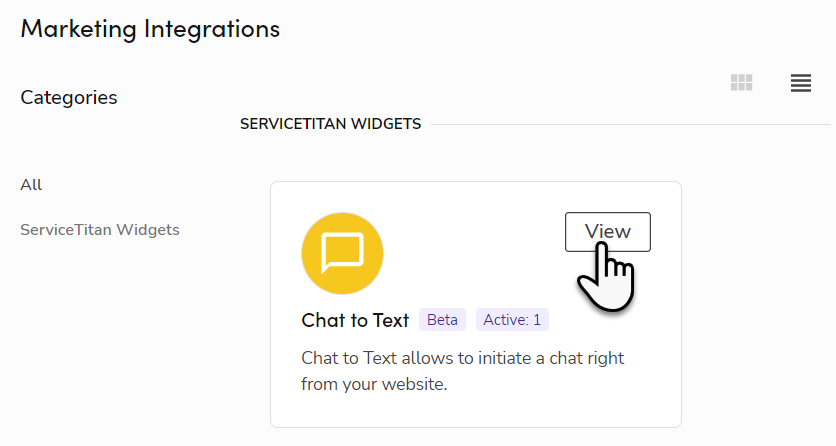
Task: Switch to list view layout
Action: click(x=800, y=83)
